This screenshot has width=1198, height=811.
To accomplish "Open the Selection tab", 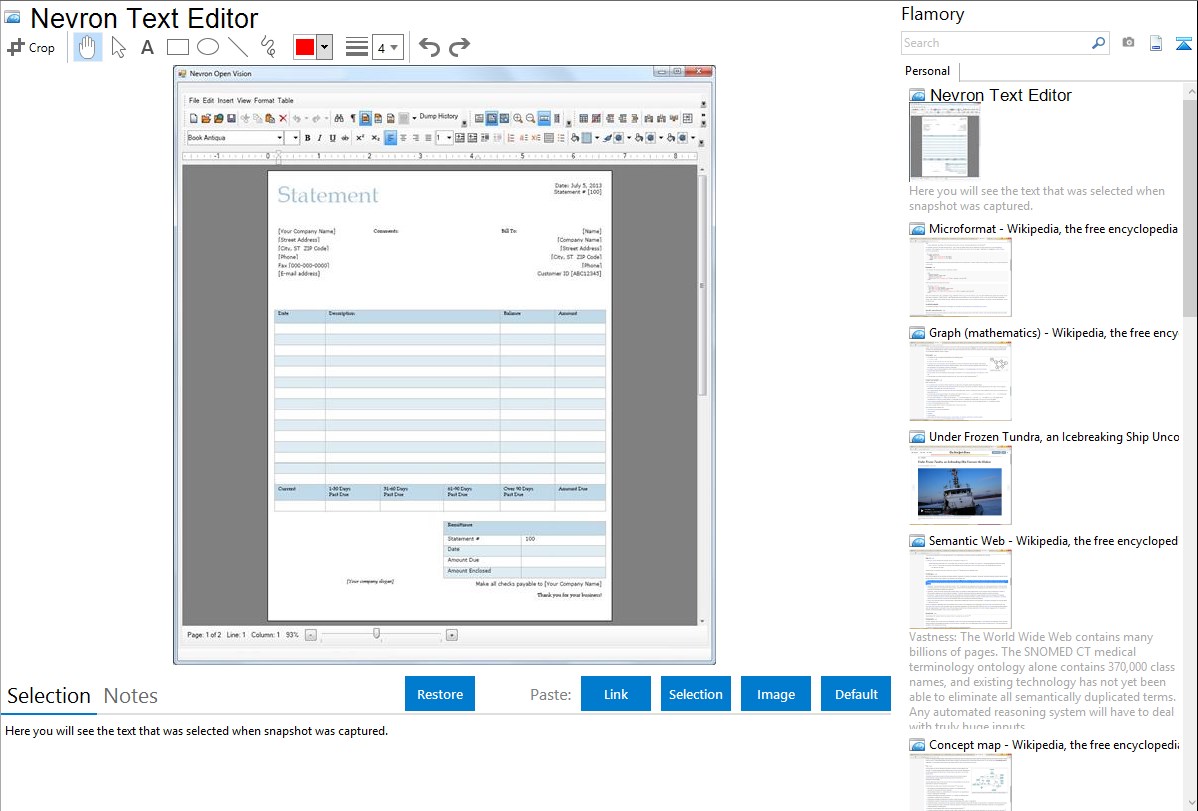I will [49, 696].
